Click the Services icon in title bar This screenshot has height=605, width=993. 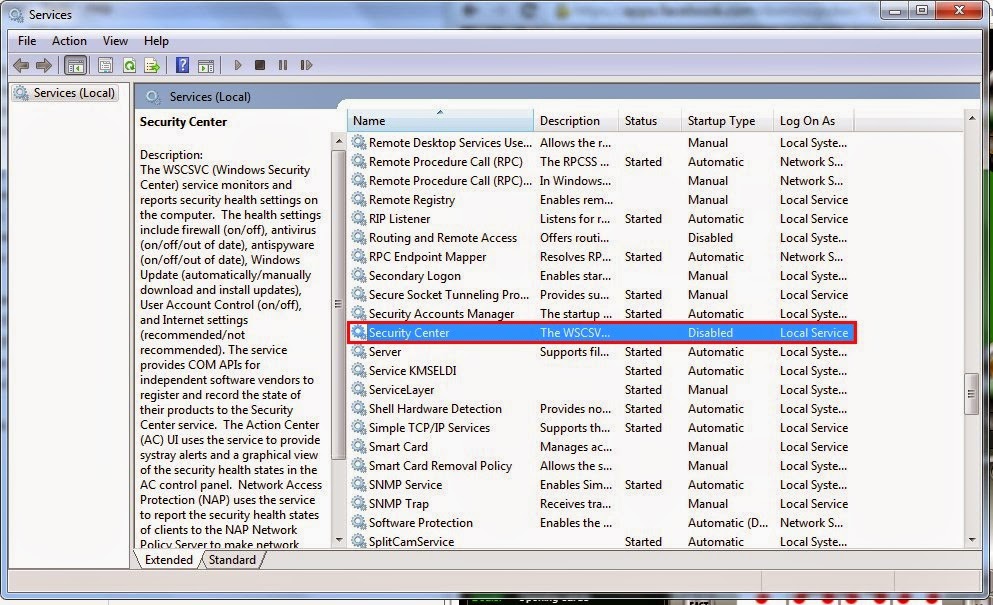(x=16, y=14)
